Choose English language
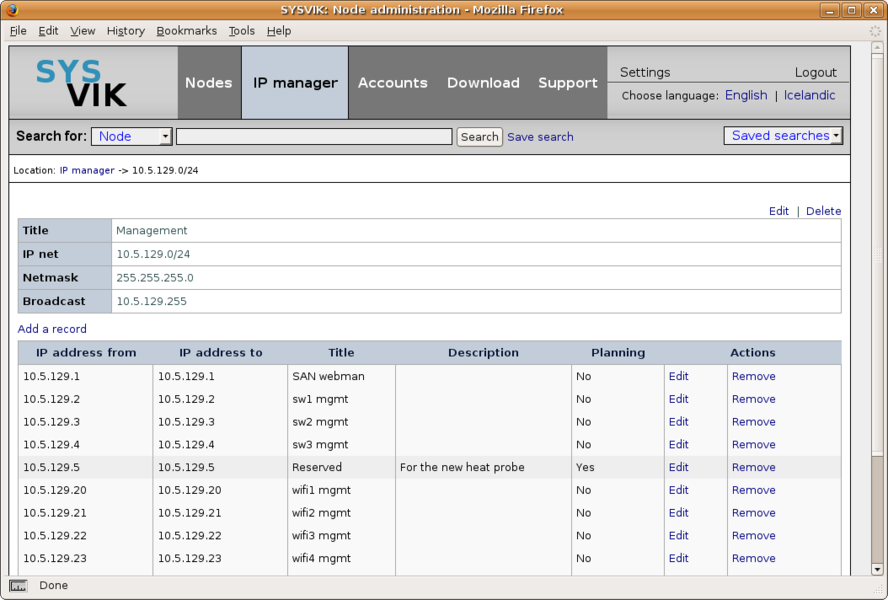Image resolution: width=888 pixels, height=600 pixels. 746,95
